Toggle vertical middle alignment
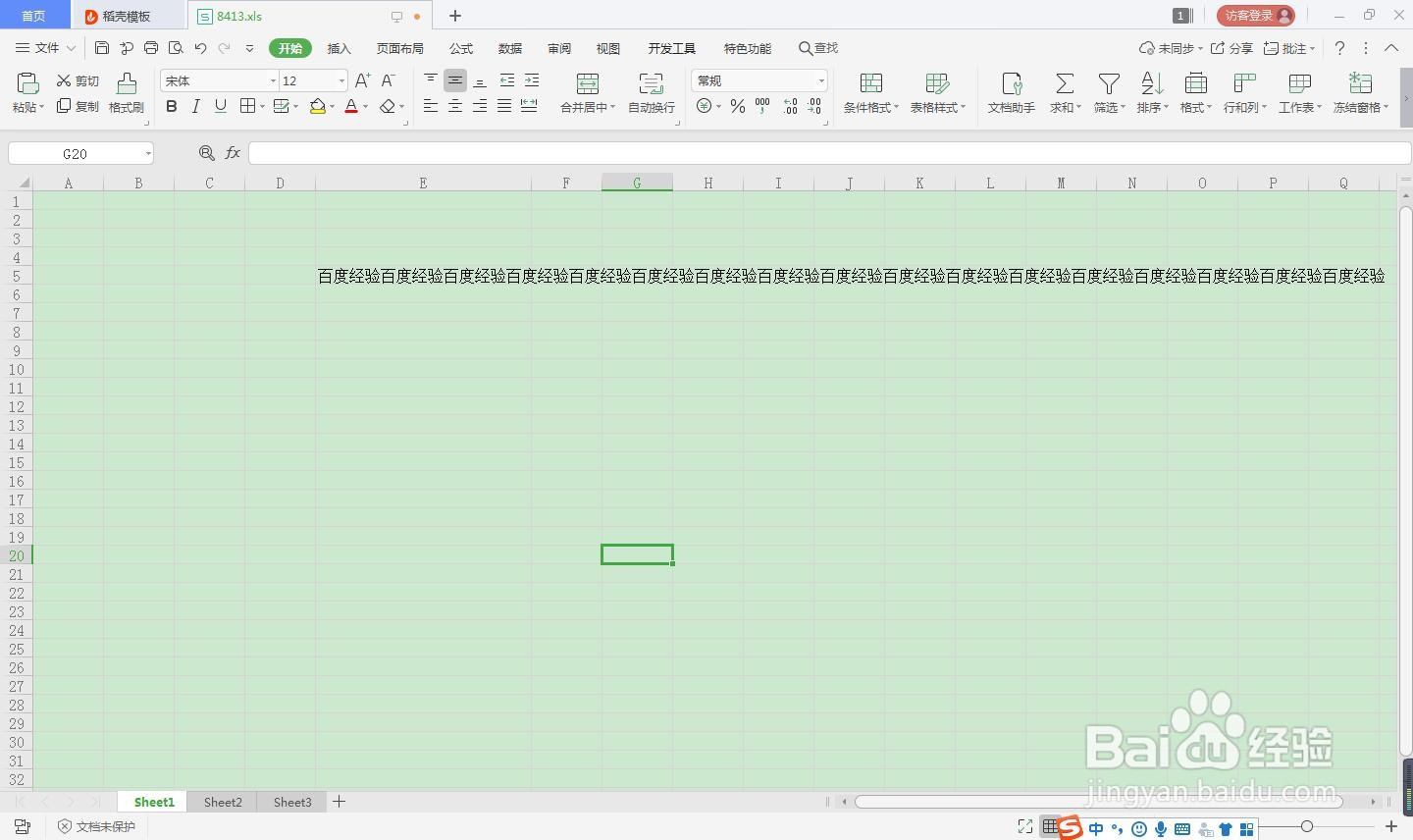This screenshot has height=840, width=1413. (455, 80)
